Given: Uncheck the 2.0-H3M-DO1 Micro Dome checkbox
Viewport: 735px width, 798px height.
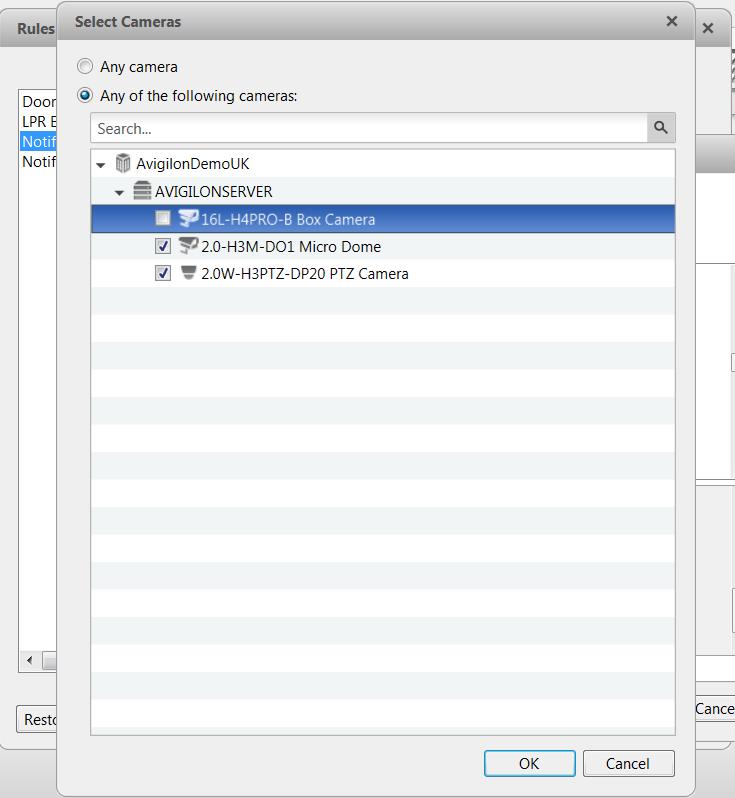Looking at the screenshot, I should pos(163,246).
